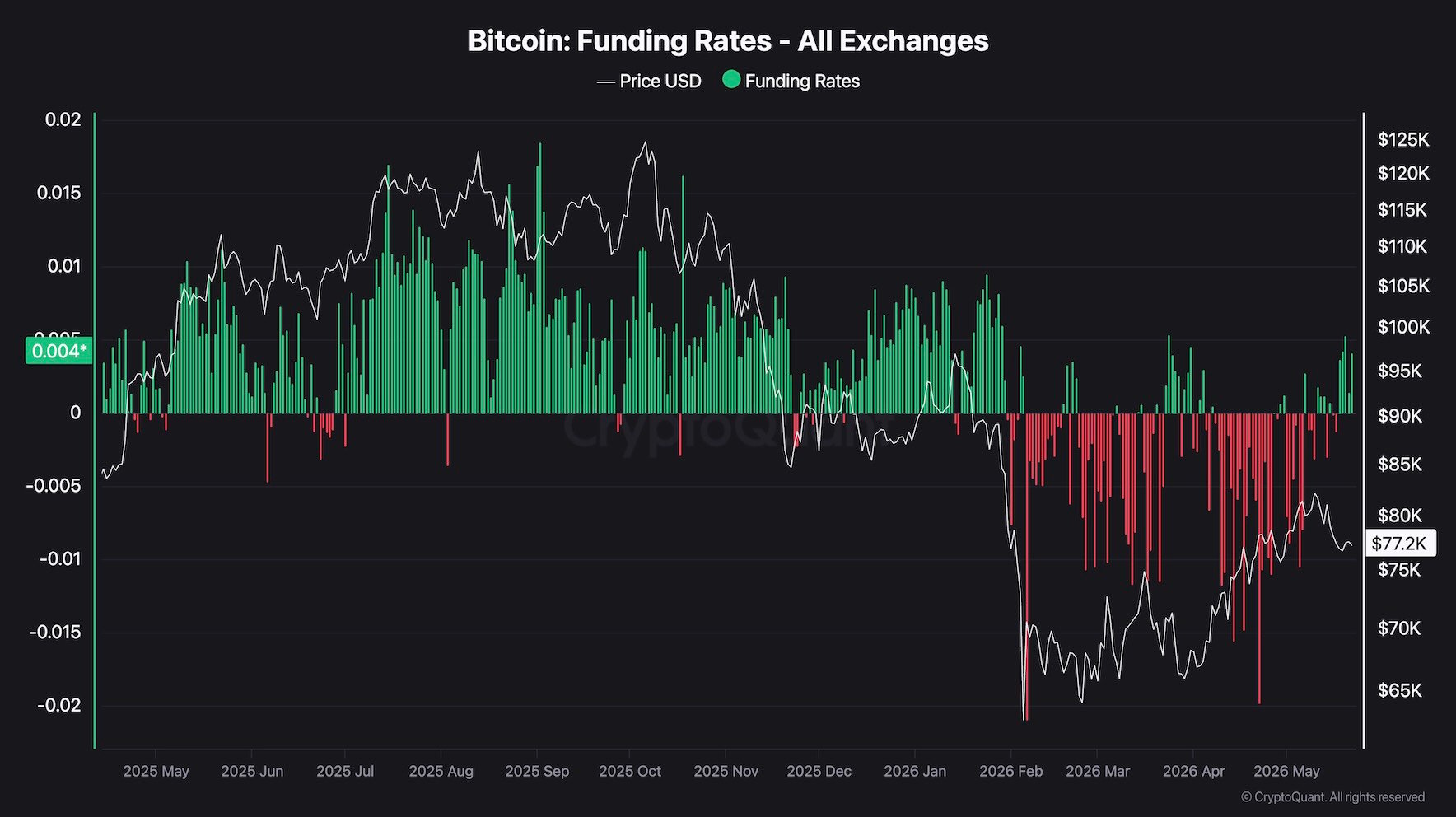Click the $77.2K current price label

pos(1400,543)
